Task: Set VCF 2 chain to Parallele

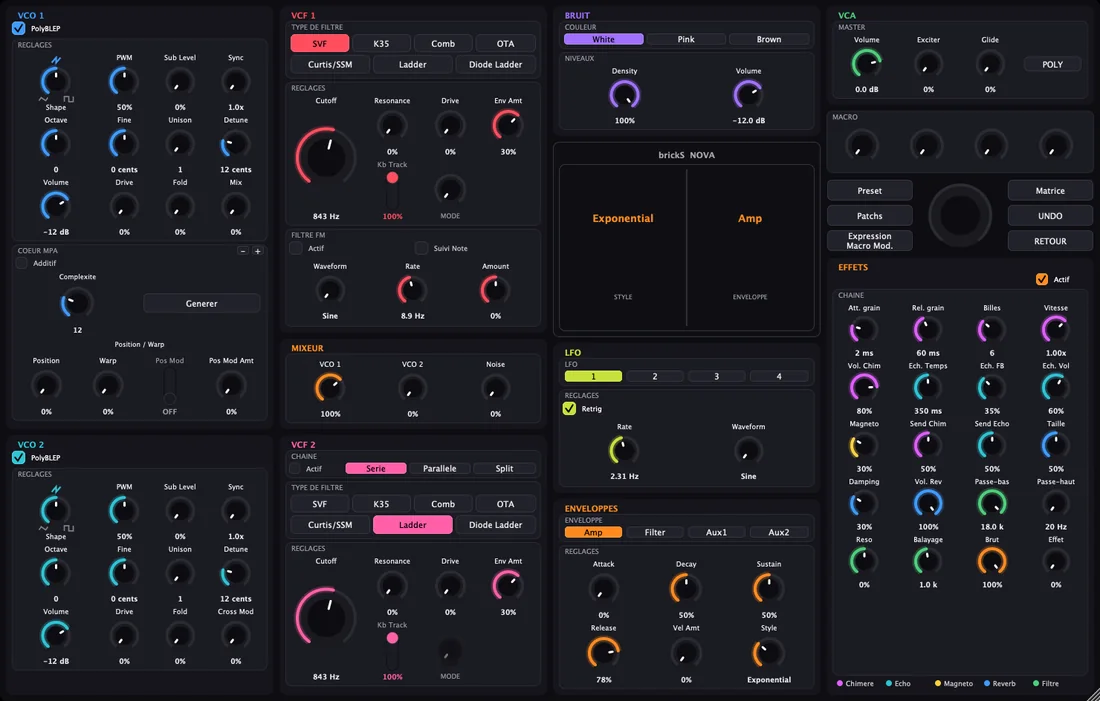Action: pyautogui.click(x=439, y=468)
